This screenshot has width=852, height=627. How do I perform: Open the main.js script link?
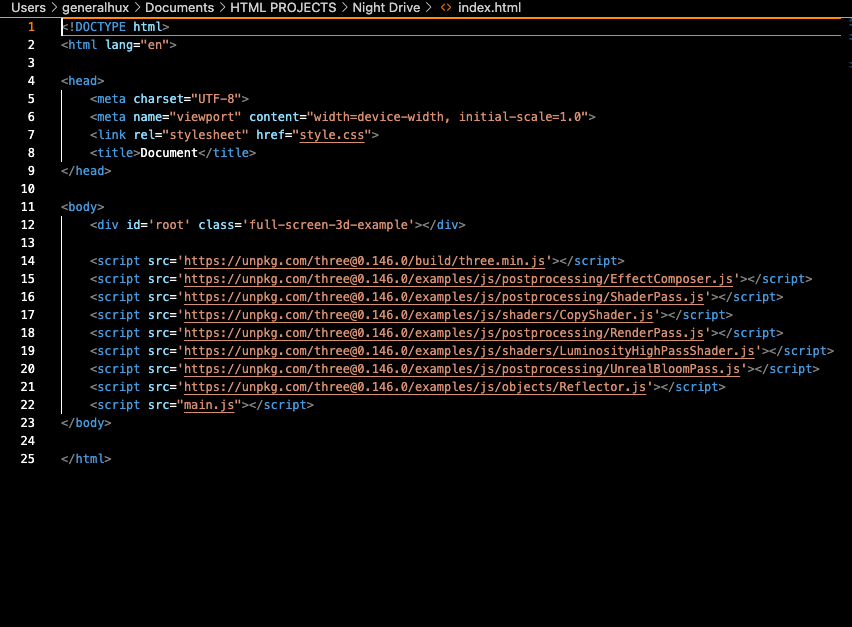(x=208, y=405)
